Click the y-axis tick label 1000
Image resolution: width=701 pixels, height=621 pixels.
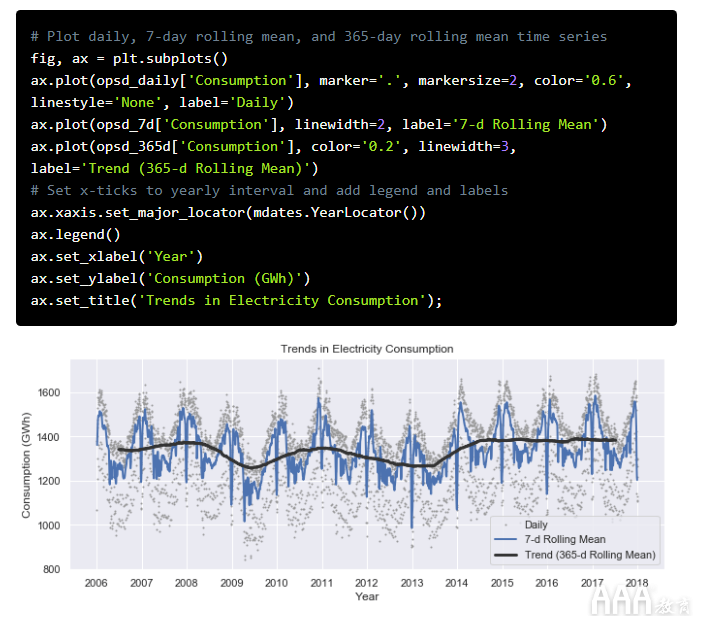coord(49,525)
